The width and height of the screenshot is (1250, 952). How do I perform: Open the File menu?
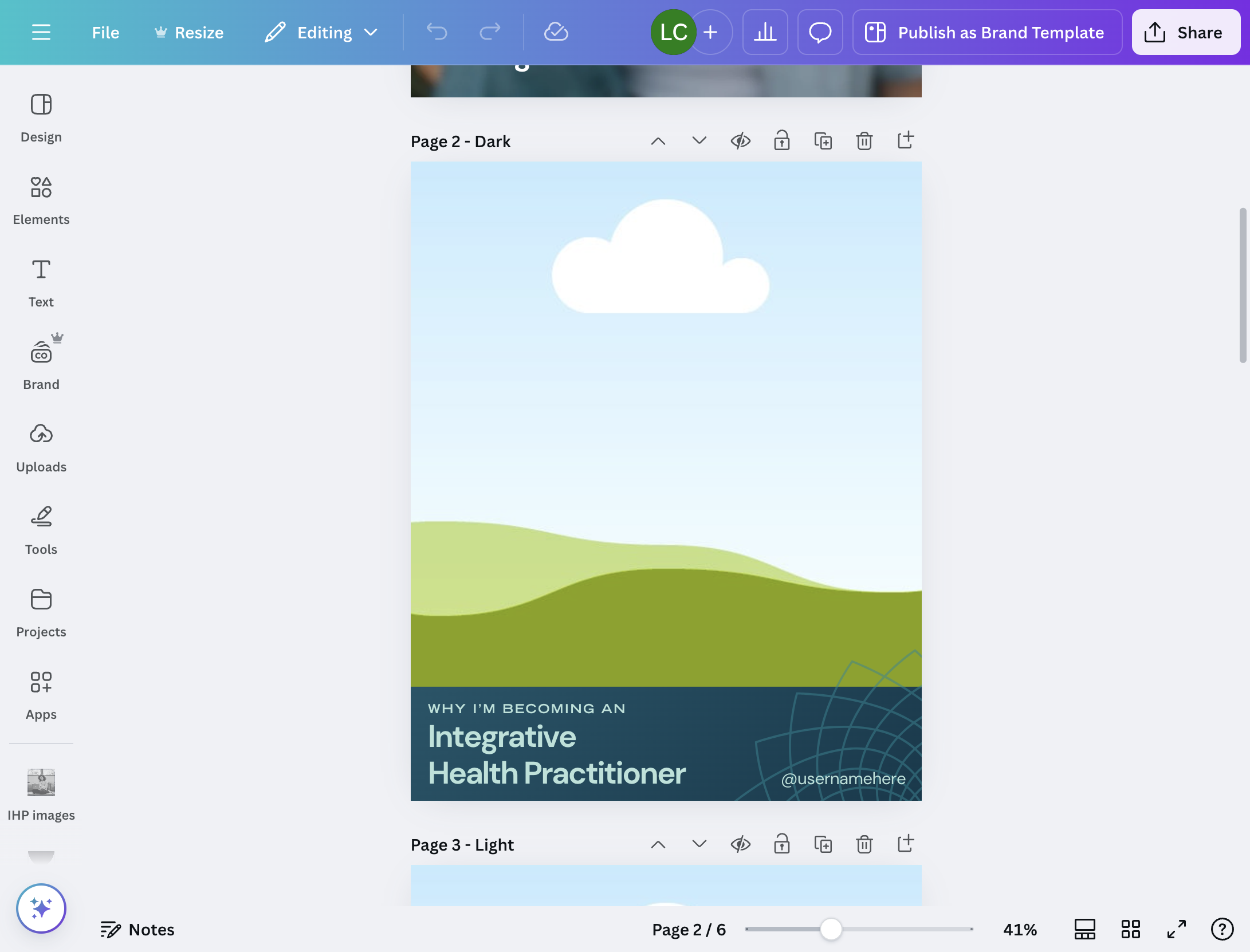coord(105,33)
